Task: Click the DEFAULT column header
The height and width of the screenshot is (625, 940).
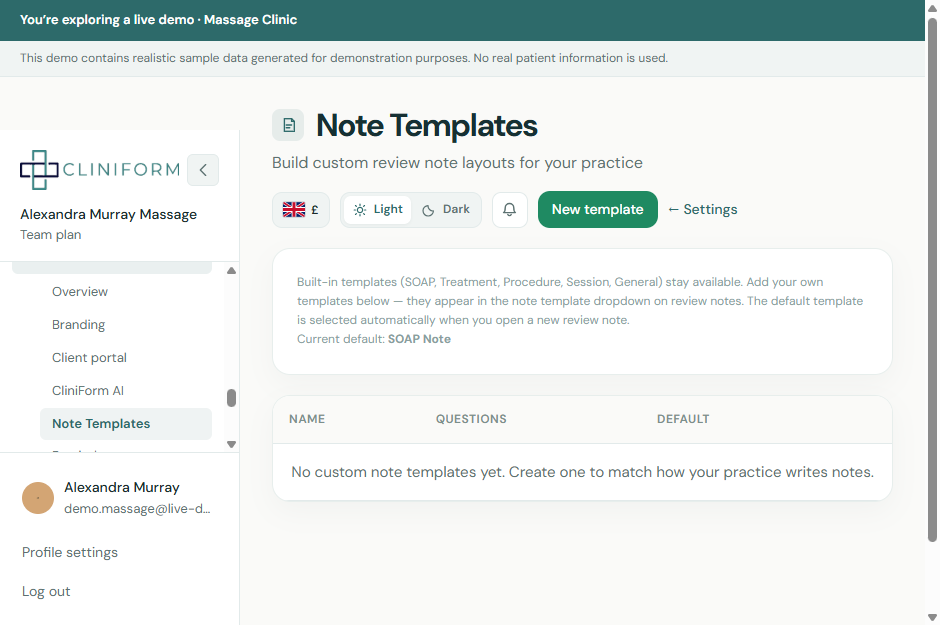Action: pyautogui.click(x=683, y=419)
